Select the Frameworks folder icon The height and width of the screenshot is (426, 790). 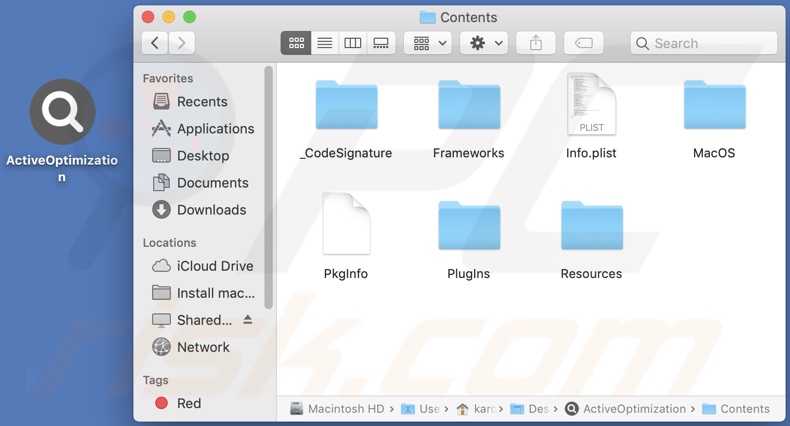[x=469, y=105]
